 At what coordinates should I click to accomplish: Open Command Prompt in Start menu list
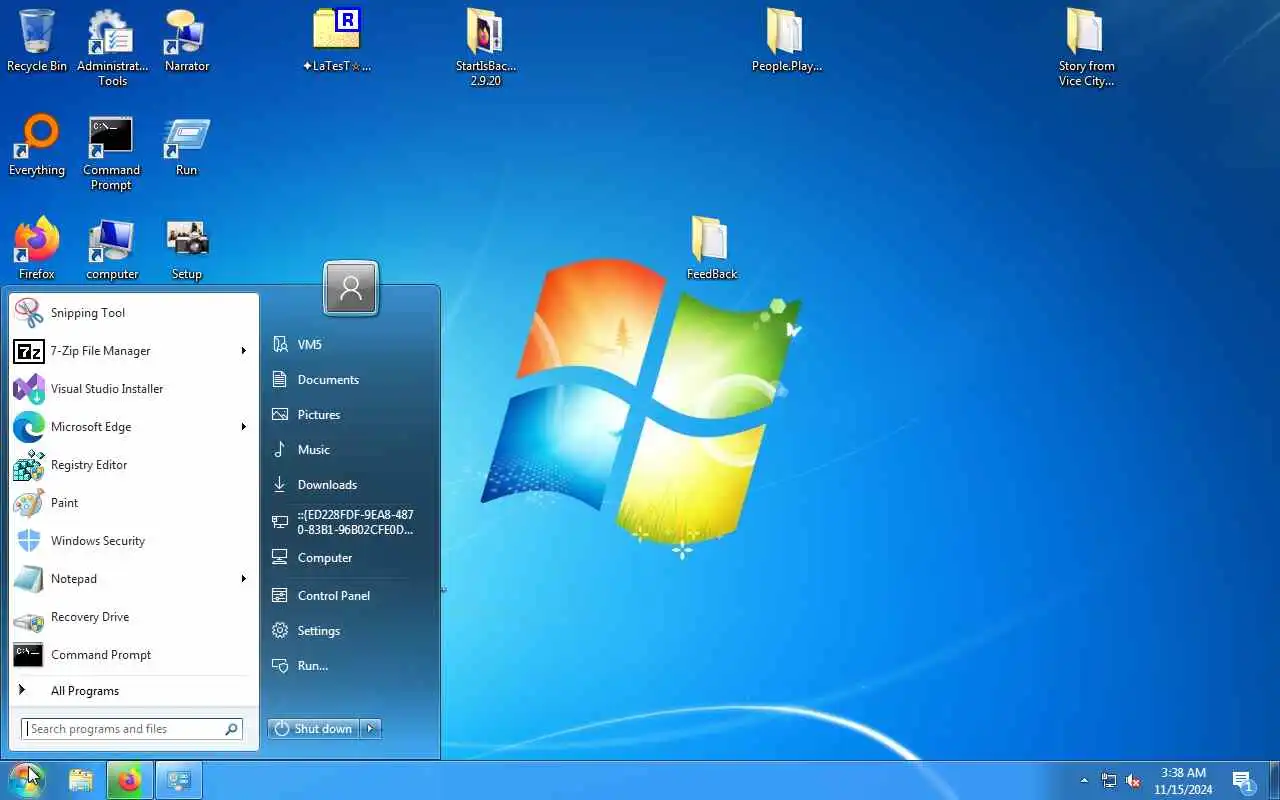[x=134, y=655]
